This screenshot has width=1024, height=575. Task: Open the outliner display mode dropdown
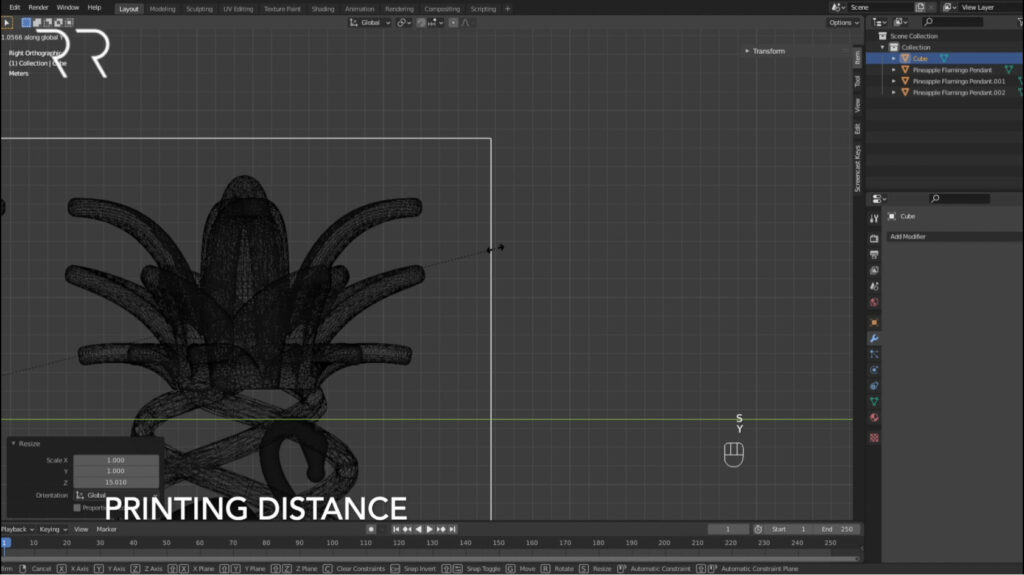tap(901, 22)
